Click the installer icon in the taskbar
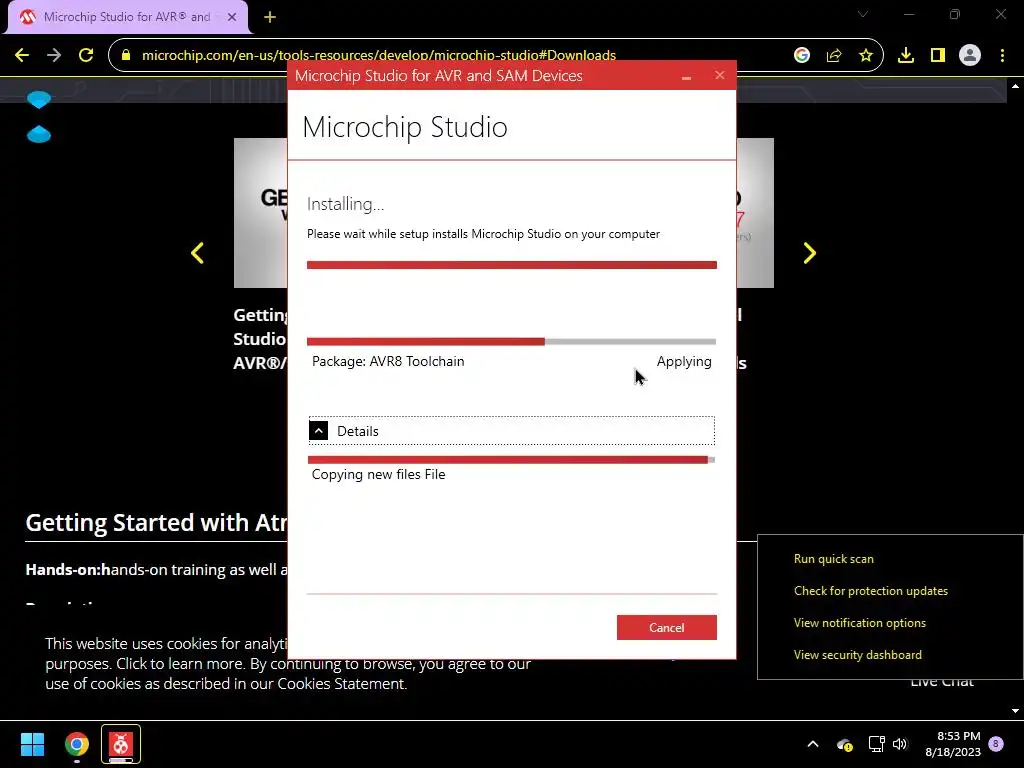Image resolution: width=1024 pixels, height=768 pixels. coord(120,744)
